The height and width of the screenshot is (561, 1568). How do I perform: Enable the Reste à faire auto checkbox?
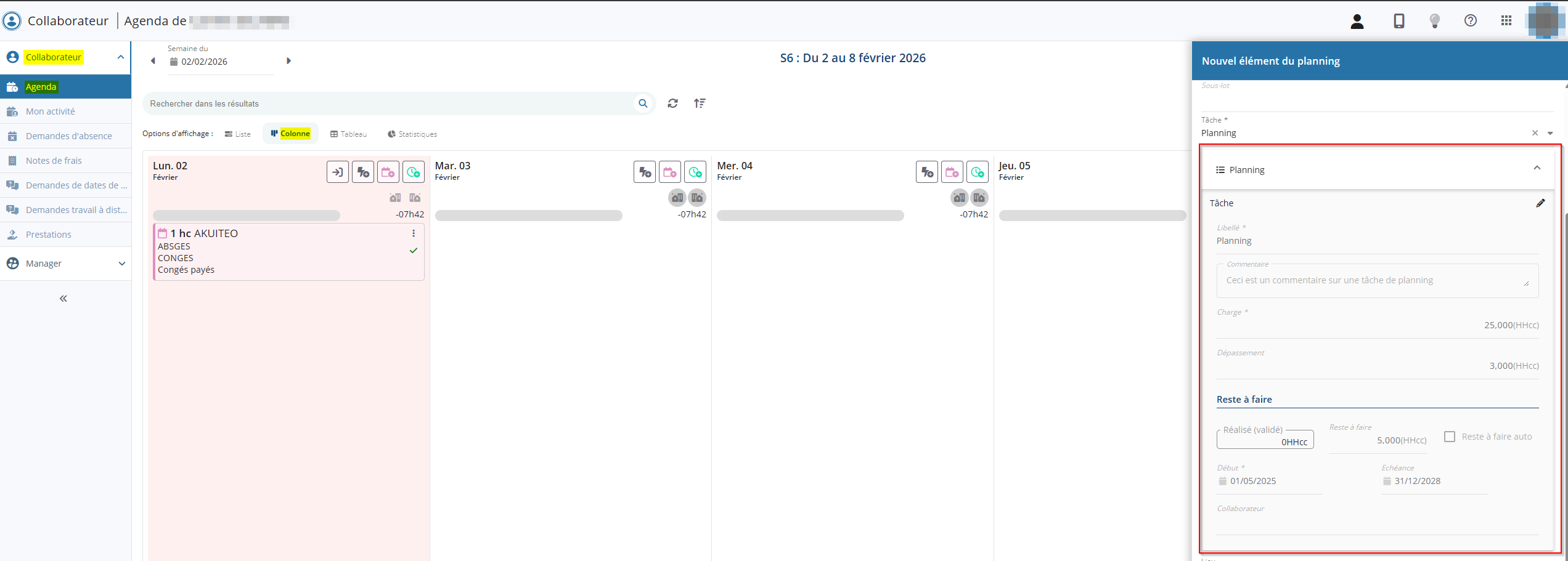coord(1450,437)
